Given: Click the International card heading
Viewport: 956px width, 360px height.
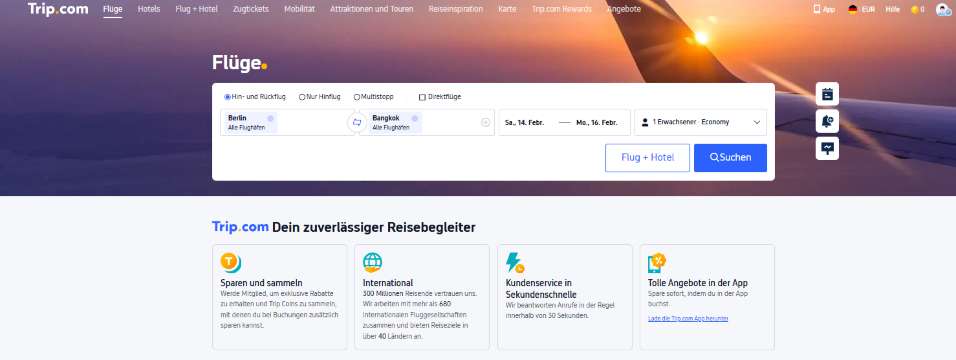Looking at the screenshot, I should pos(388,283).
